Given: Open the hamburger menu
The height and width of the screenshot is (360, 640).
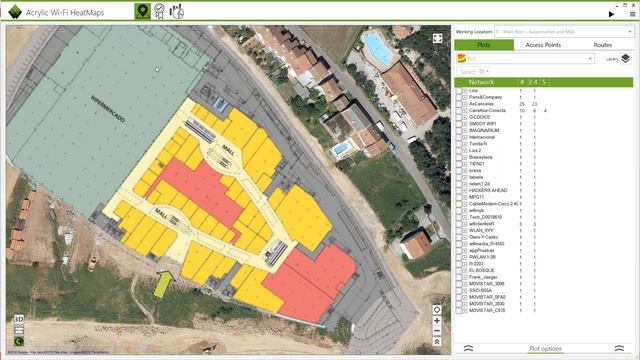Looking at the screenshot, I should tap(632, 14).
